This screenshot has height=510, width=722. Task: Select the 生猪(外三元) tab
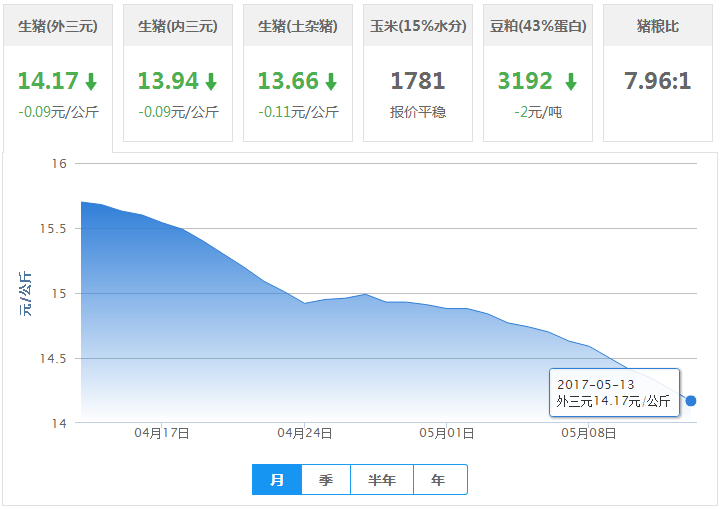(58, 26)
